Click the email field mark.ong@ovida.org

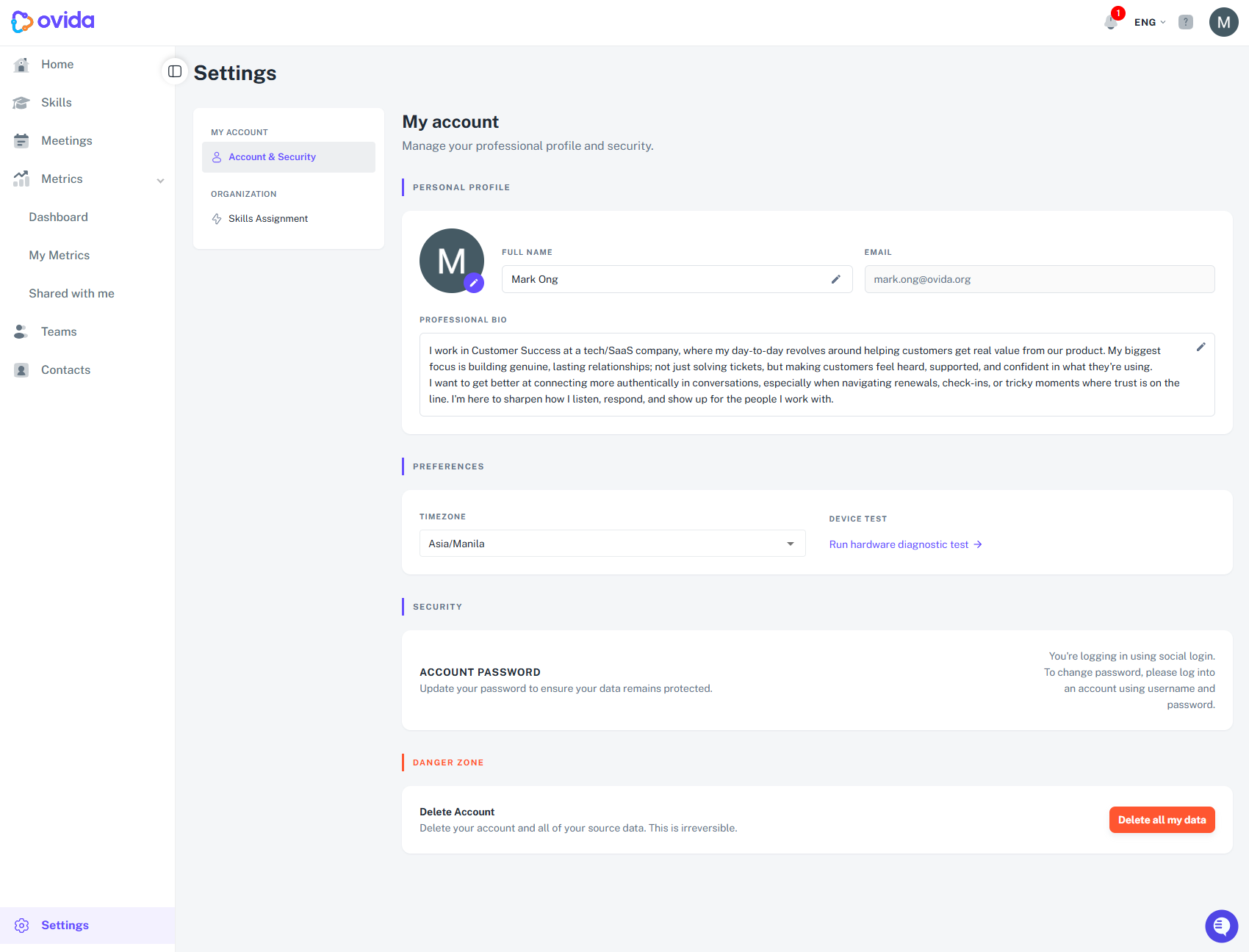click(1040, 279)
